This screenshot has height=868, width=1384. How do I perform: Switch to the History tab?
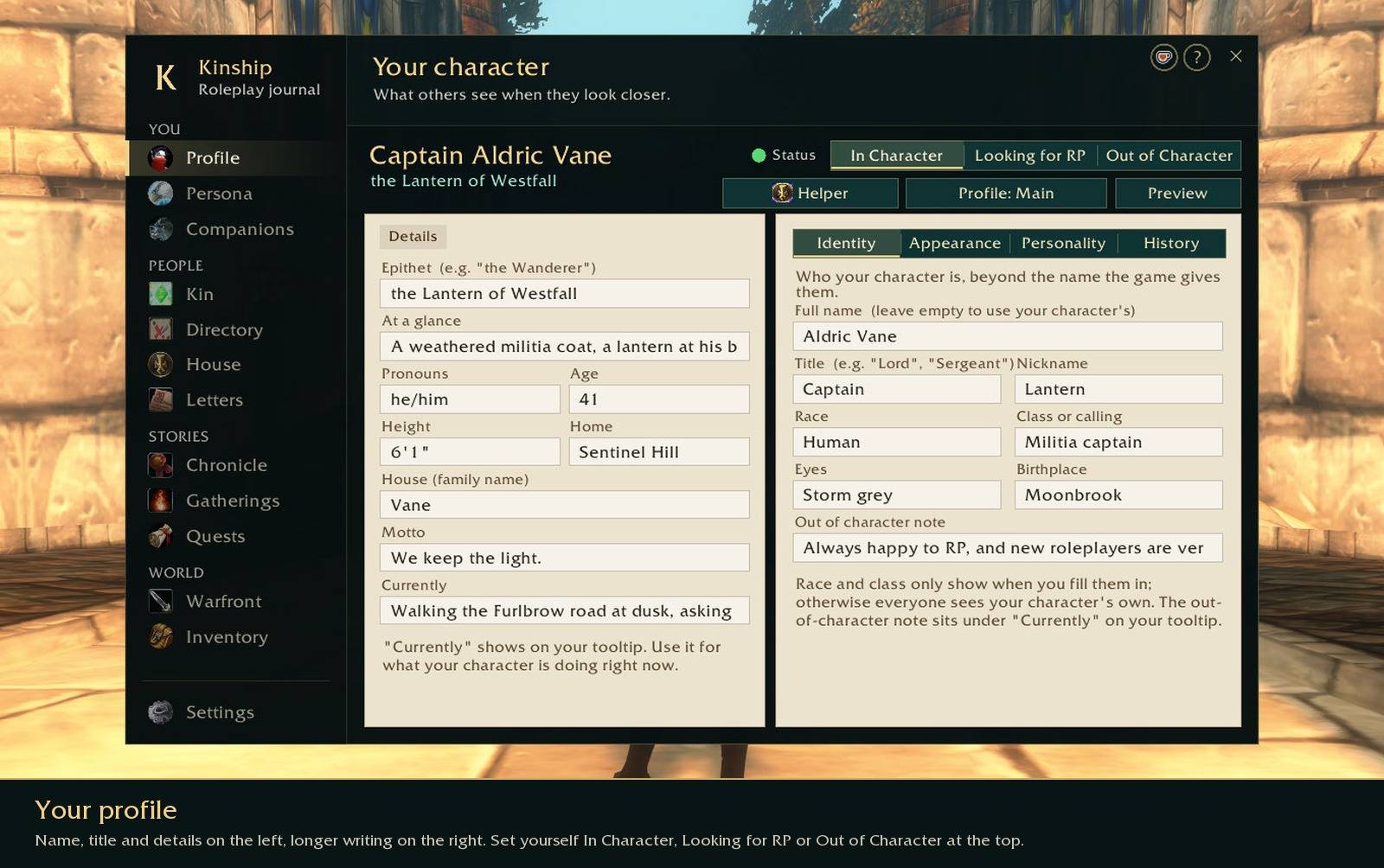pyautogui.click(x=1171, y=244)
